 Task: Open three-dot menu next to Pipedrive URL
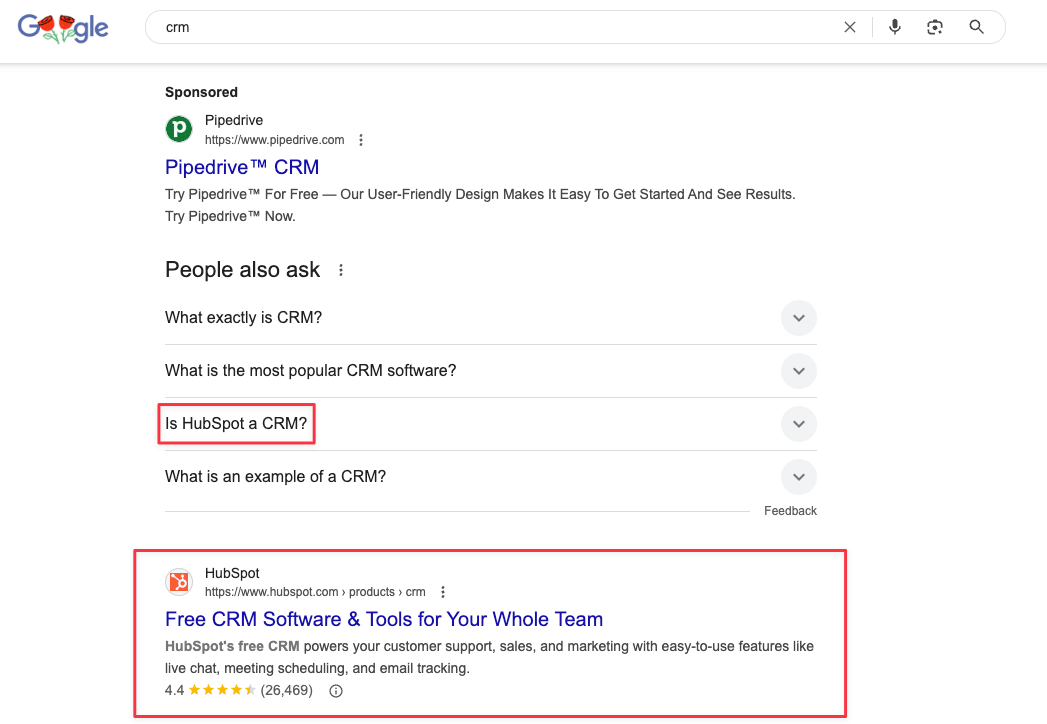(361, 140)
